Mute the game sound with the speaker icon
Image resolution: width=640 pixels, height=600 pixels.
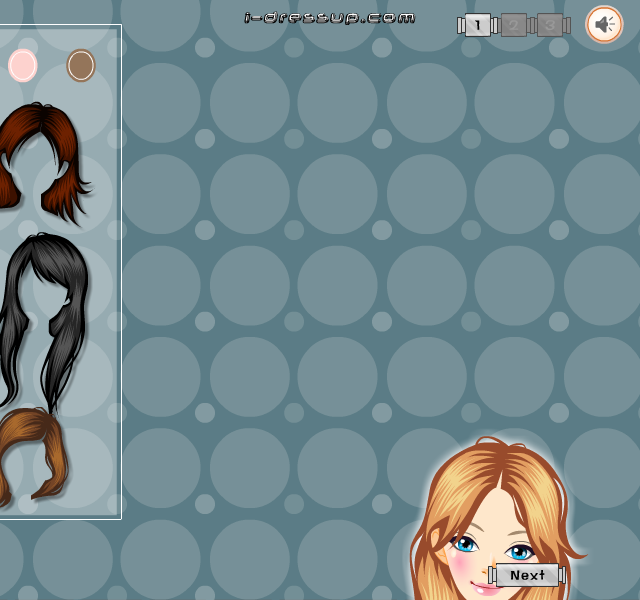604,24
